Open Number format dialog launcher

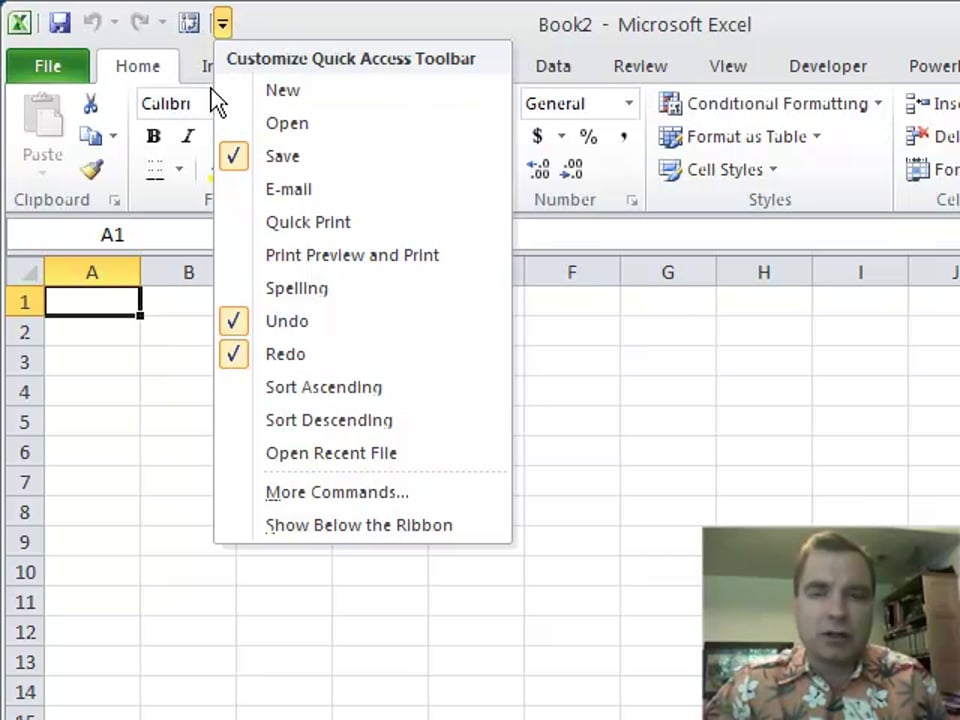click(632, 200)
